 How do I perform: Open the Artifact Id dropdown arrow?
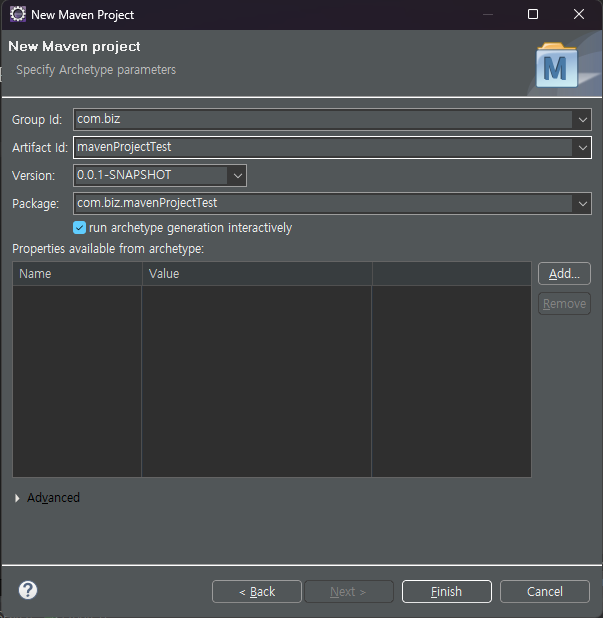pyautogui.click(x=583, y=148)
